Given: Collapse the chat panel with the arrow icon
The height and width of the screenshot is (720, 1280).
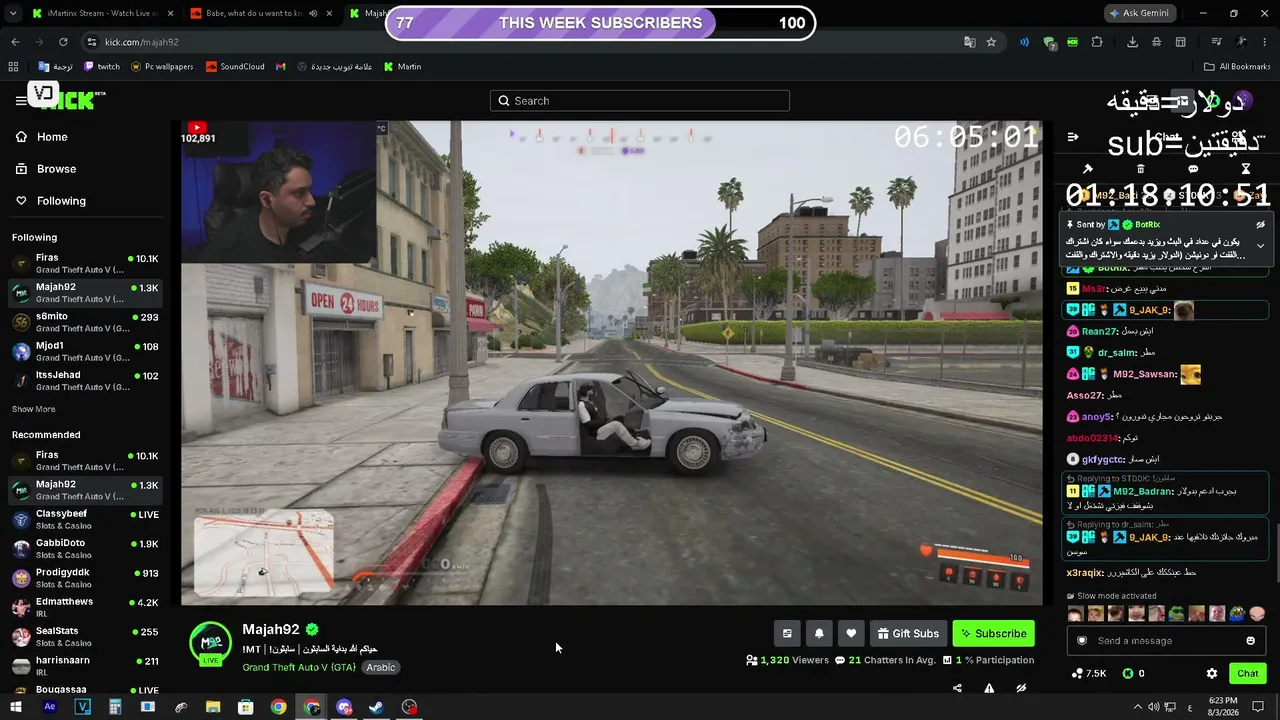Looking at the screenshot, I should click(x=1073, y=137).
